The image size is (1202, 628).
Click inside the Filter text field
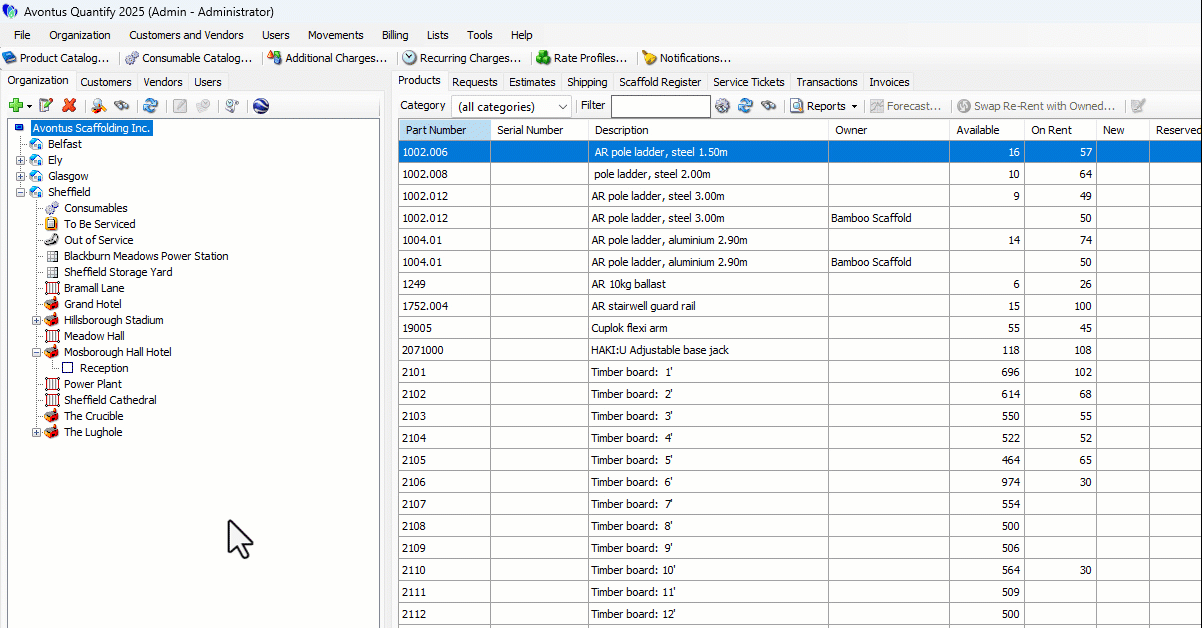pyautogui.click(x=660, y=106)
